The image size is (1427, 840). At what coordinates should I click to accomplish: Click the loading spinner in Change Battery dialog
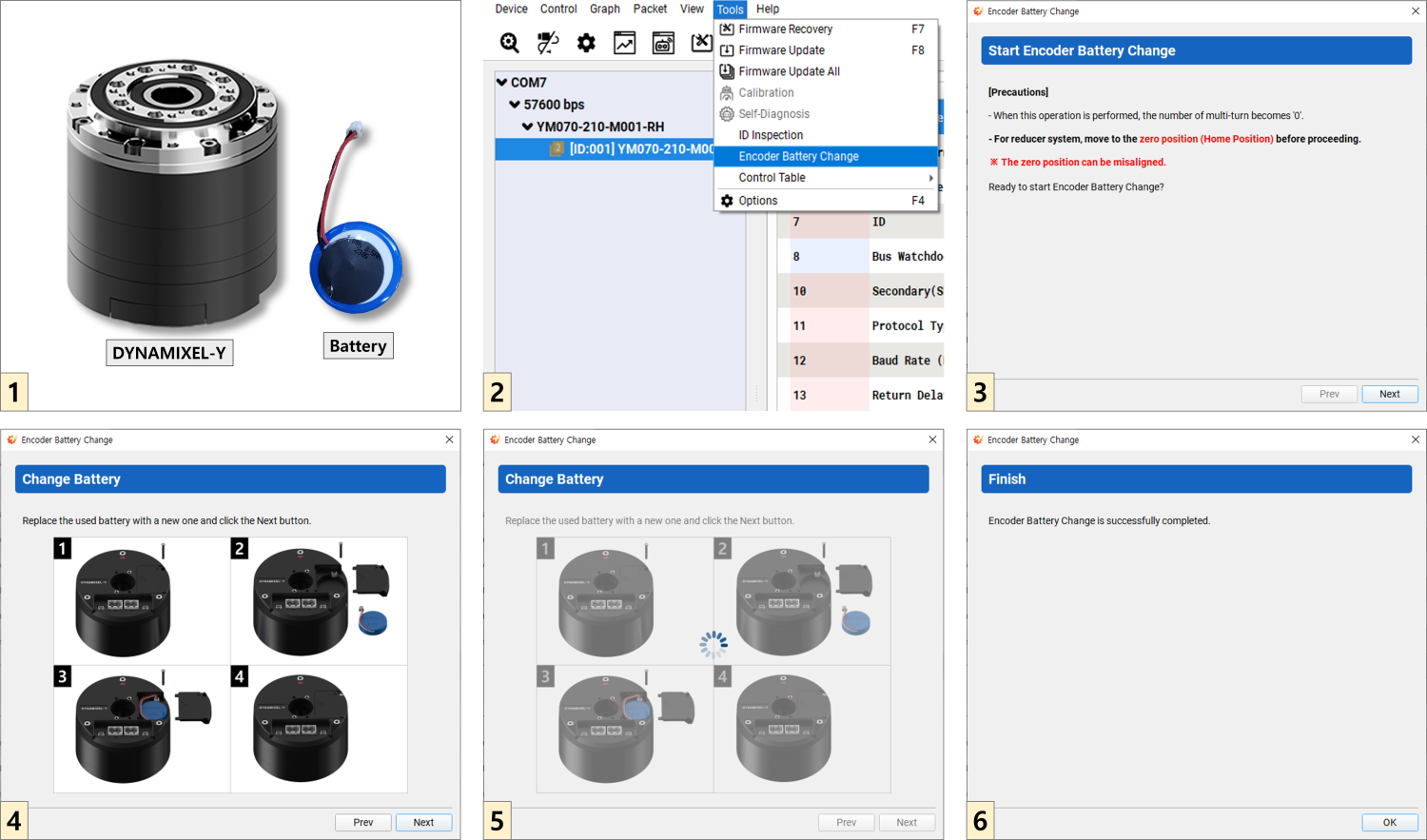click(713, 645)
